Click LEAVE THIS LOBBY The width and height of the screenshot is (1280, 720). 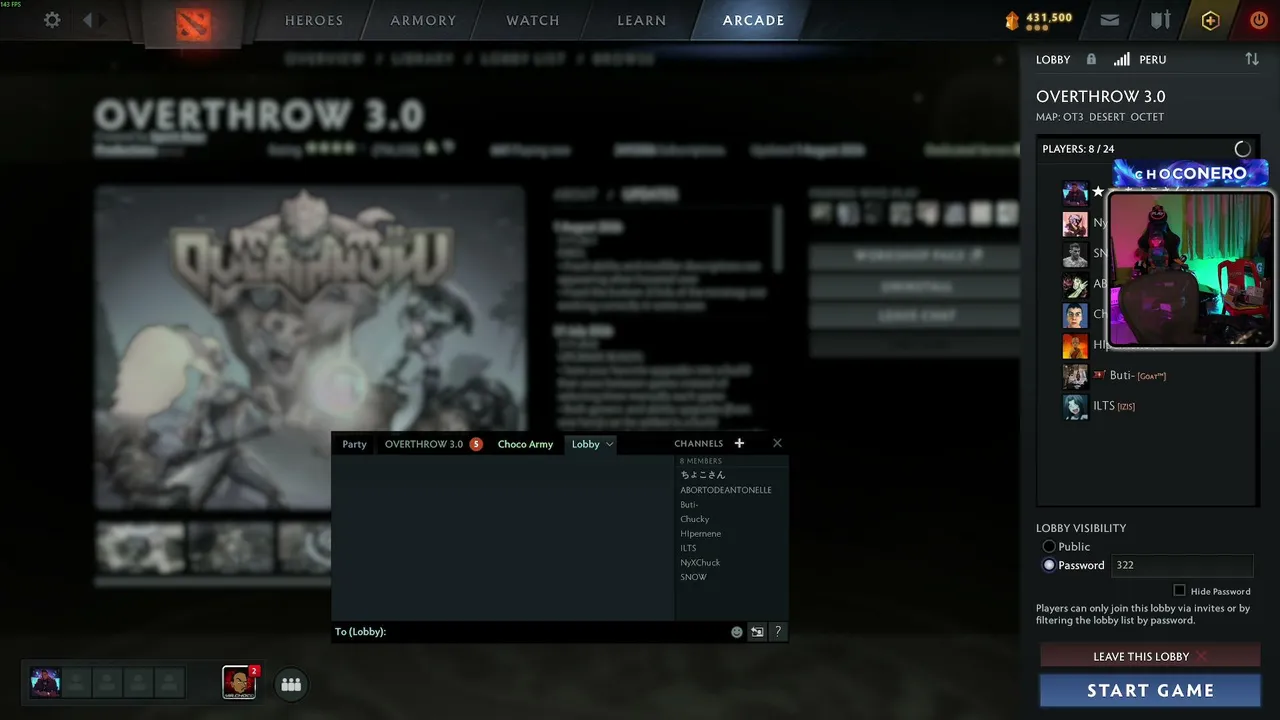click(x=1150, y=656)
